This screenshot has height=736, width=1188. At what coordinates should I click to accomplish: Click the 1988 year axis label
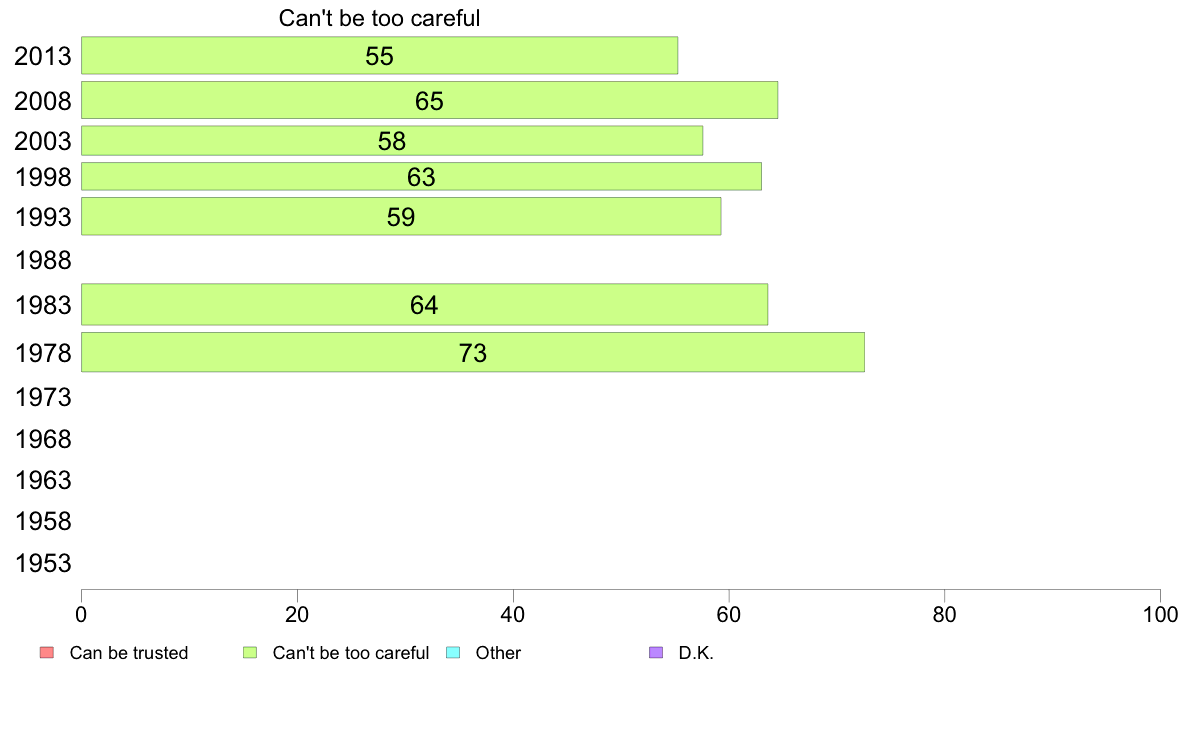click(x=43, y=261)
